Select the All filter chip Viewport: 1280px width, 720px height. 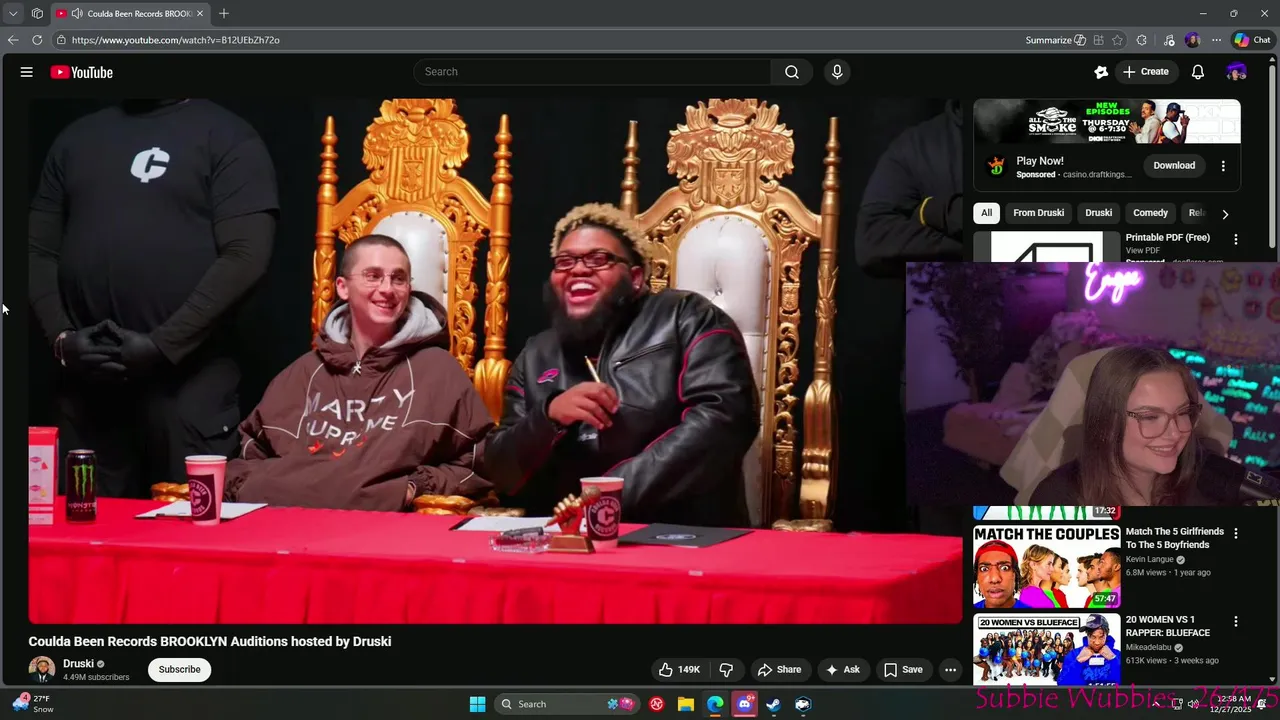click(x=986, y=213)
